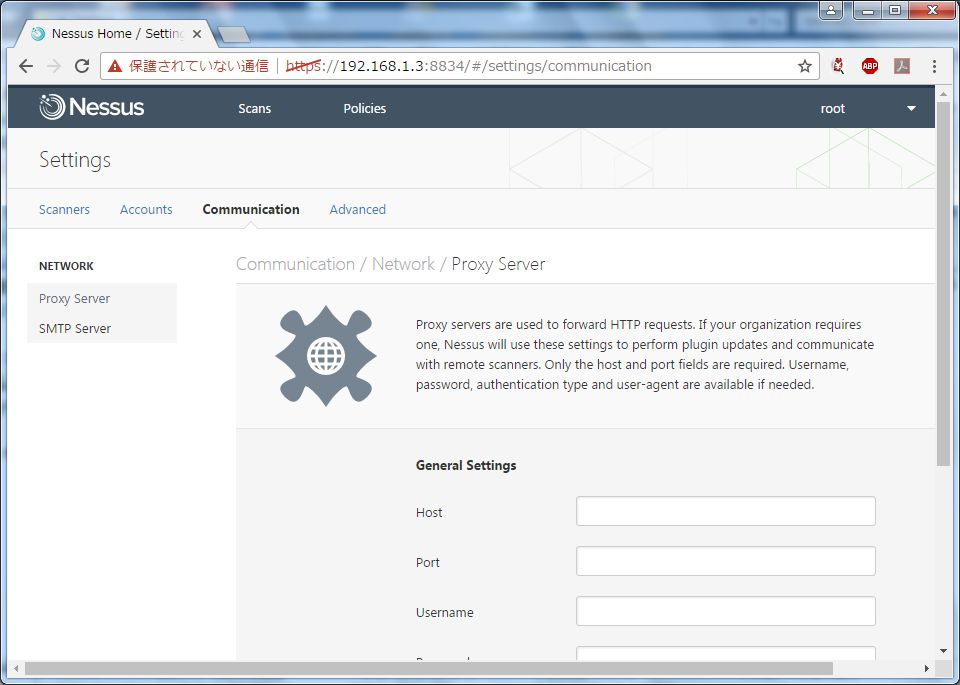Viewport: 960px width, 685px height.
Task: Select Proxy Server in the sidebar
Action: (x=102, y=299)
